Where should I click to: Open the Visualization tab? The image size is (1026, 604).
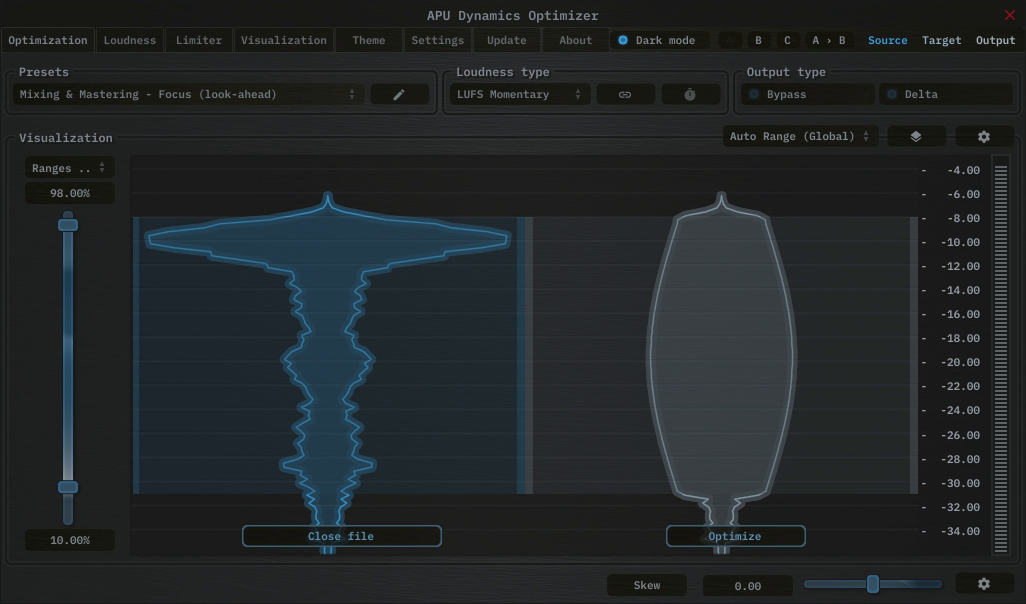pos(283,40)
